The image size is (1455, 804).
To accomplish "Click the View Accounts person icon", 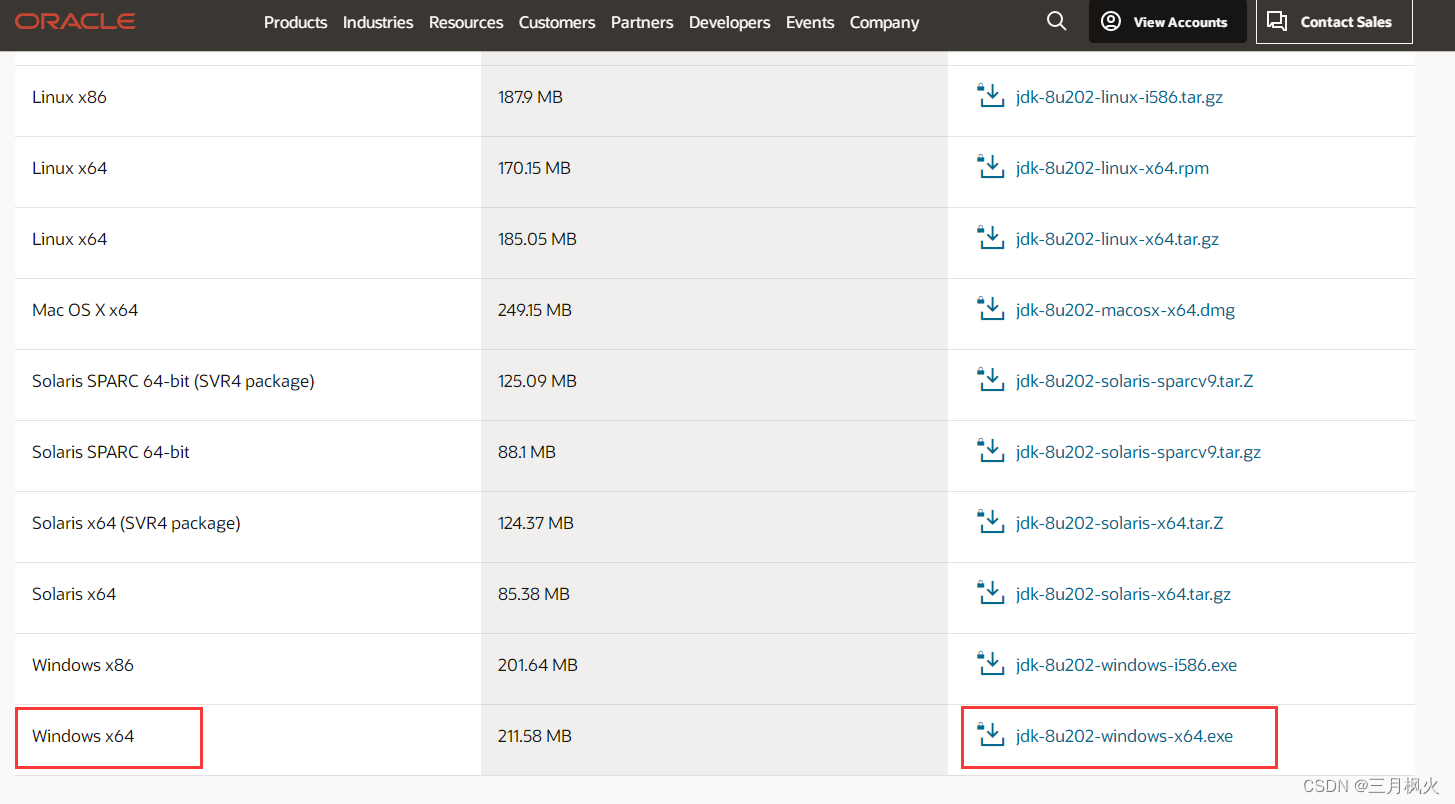I will pyautogui.click(x=1111, y=21).
